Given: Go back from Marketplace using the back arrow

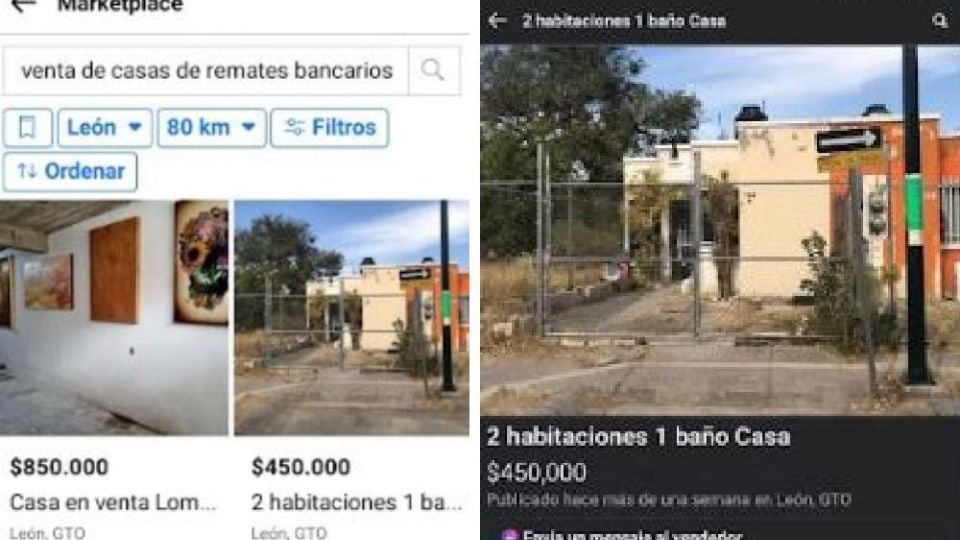Looking at the screenshot, I should [23, 6].
